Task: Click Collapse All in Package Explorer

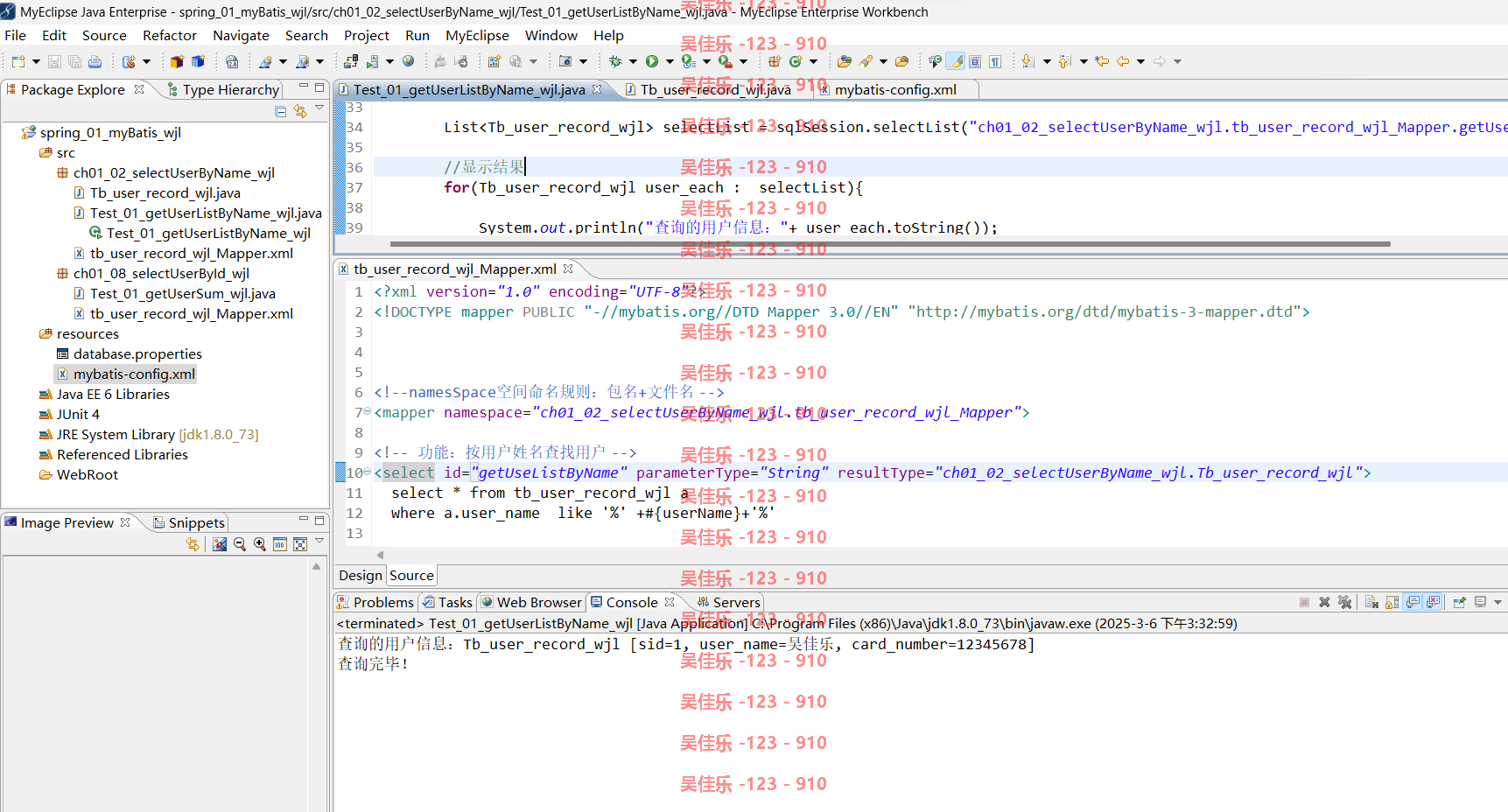Action: [x=280, y=111]
